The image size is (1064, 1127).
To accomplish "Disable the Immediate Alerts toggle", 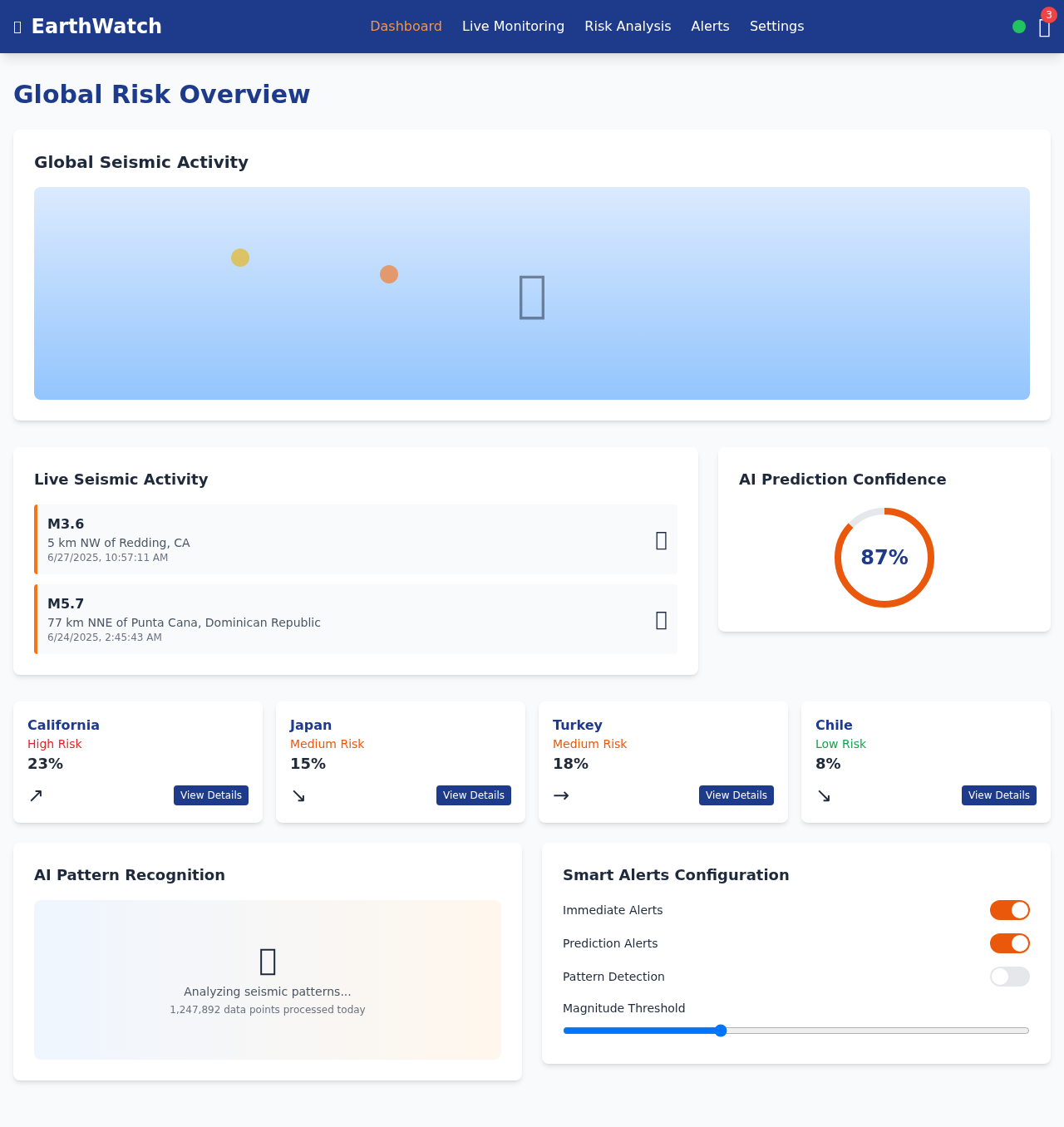I will pyautogui.click(x=1009, y=910).
